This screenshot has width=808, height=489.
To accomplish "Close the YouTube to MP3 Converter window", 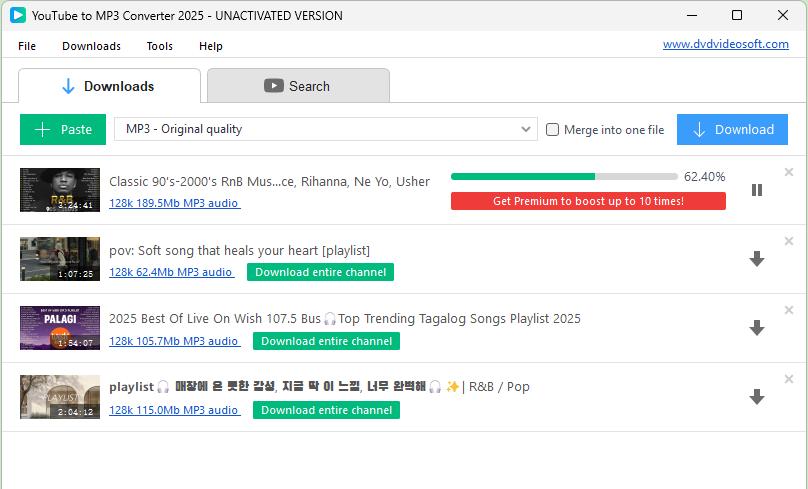I will click(783, 15).
